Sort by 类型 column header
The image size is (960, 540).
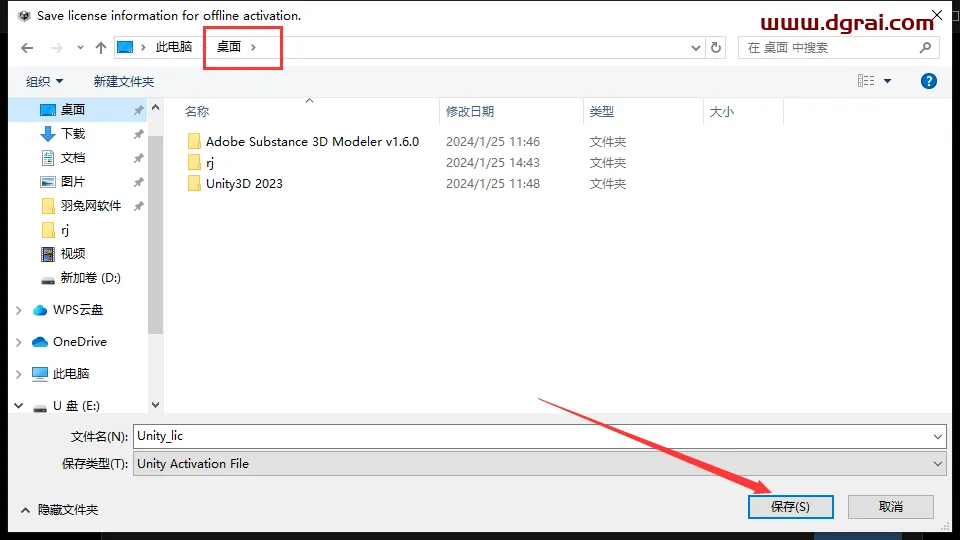click(x=601, y=111)
